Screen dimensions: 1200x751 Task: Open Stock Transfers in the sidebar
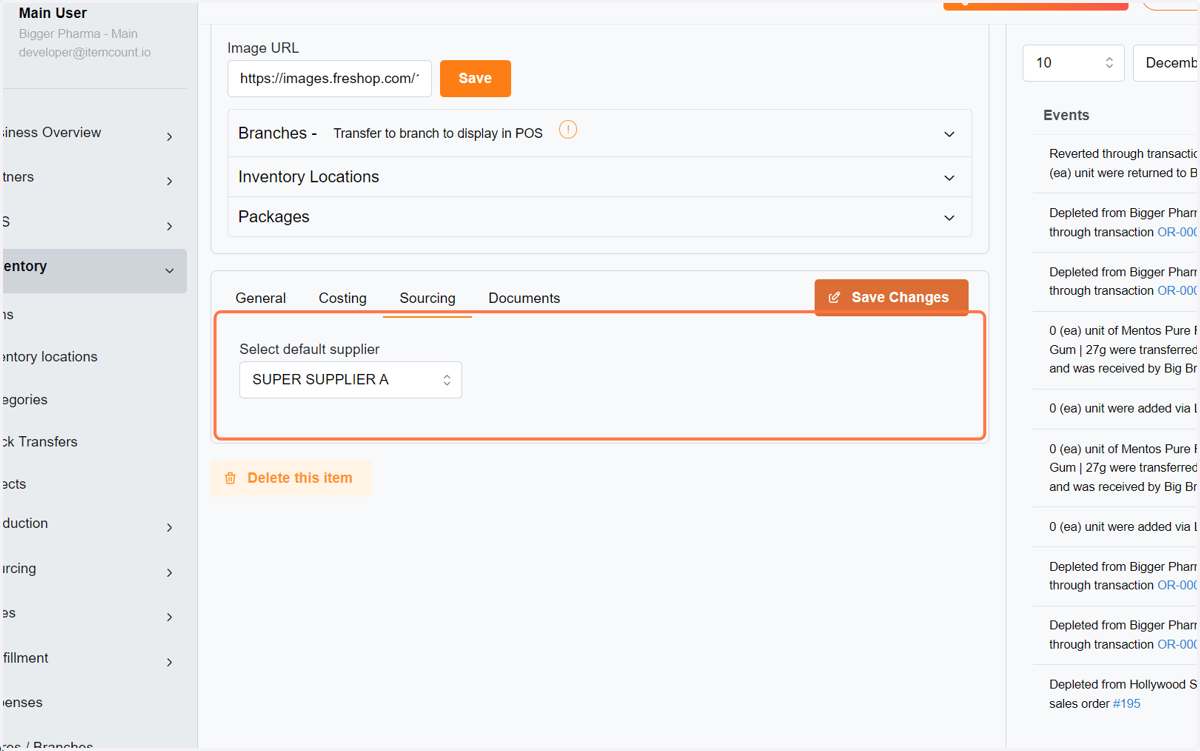[x=40, y=442]
